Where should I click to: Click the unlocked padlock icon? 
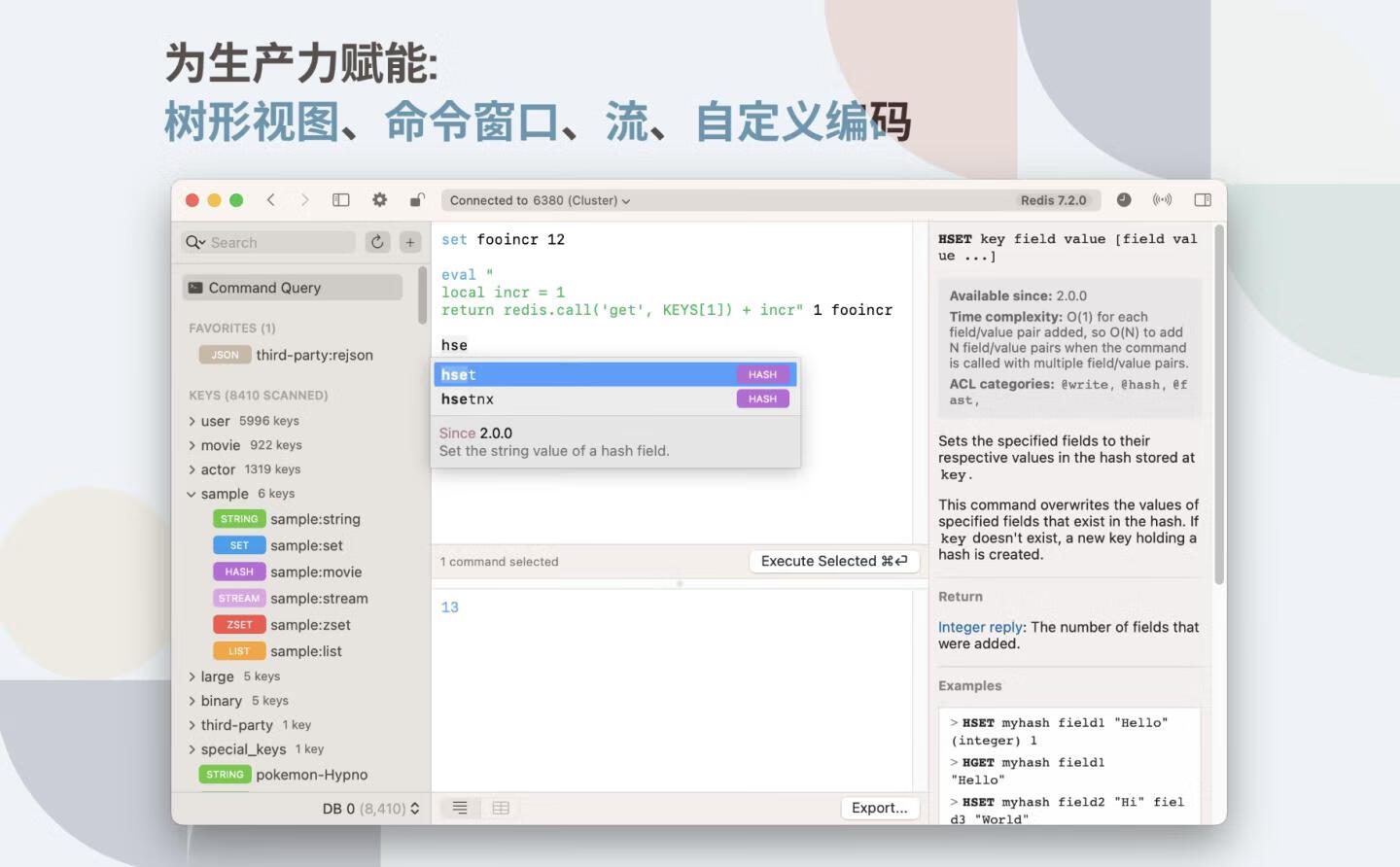tap(417, 200)
